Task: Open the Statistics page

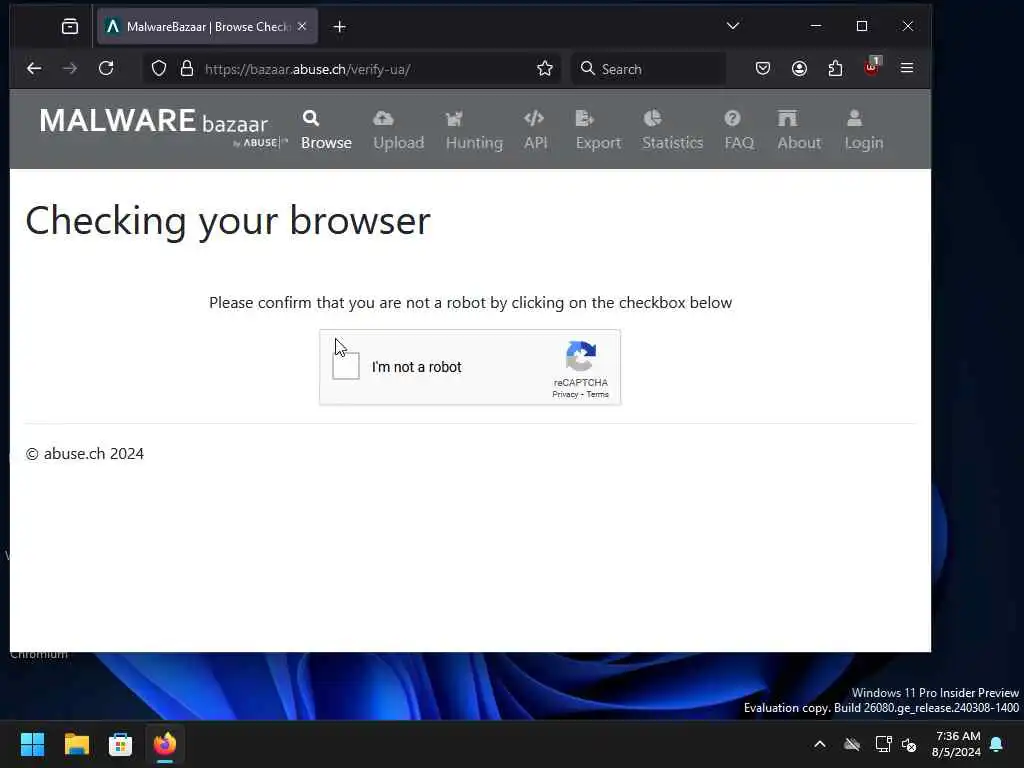Action: tap(672, 131)
